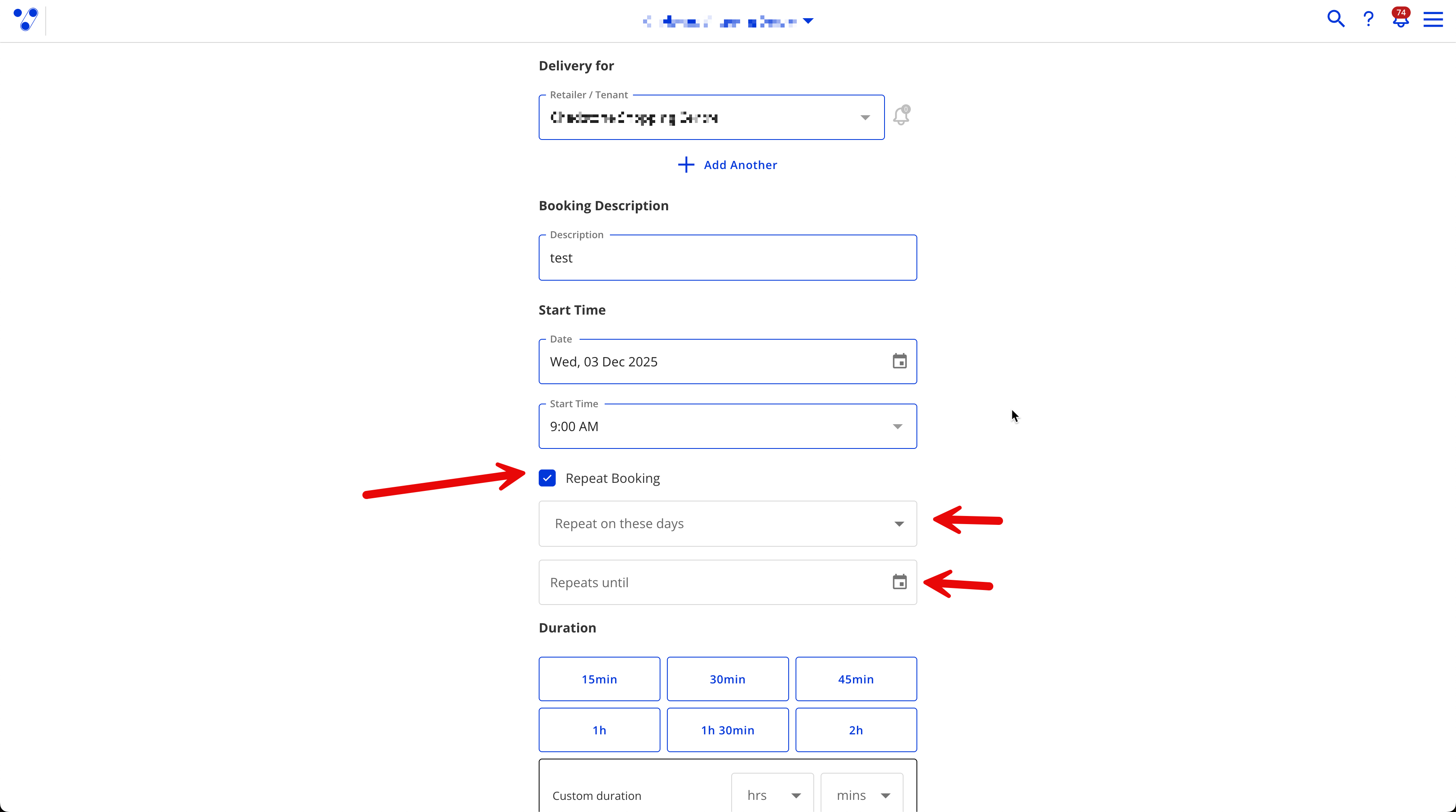The width and height of the screenshot is (1456, 812).
Task: Open the search function
Action: pos(1335,19)
